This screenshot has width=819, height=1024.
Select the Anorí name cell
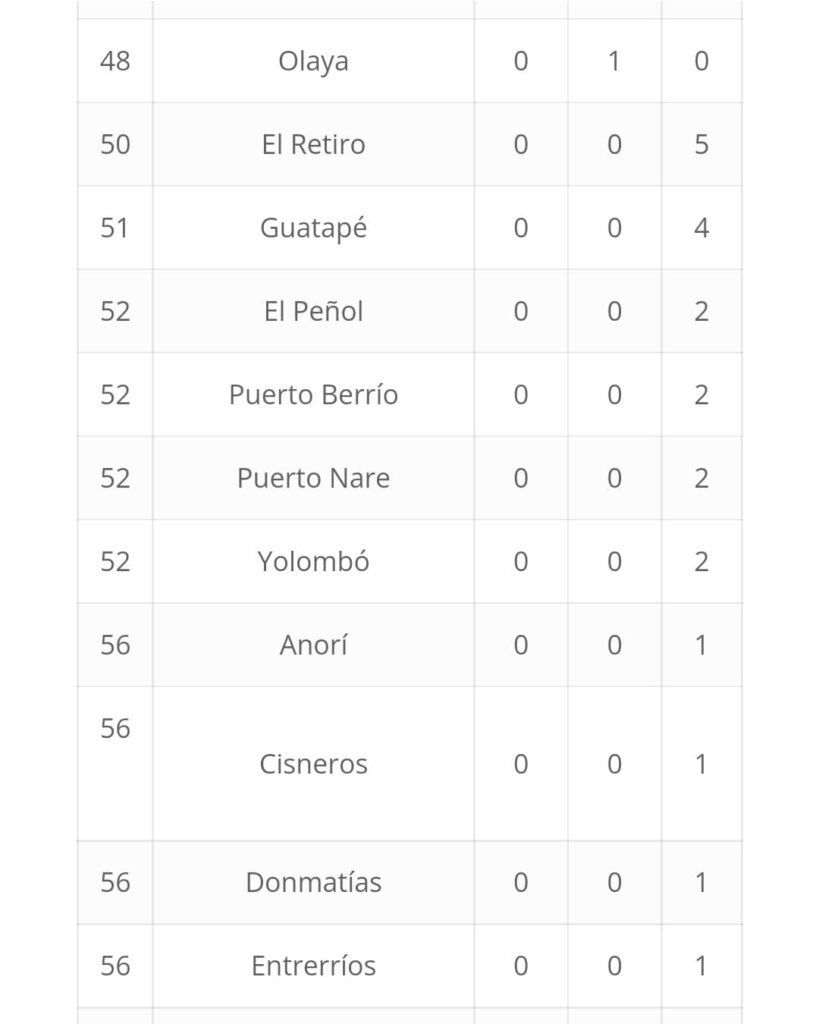click(313, 645)
